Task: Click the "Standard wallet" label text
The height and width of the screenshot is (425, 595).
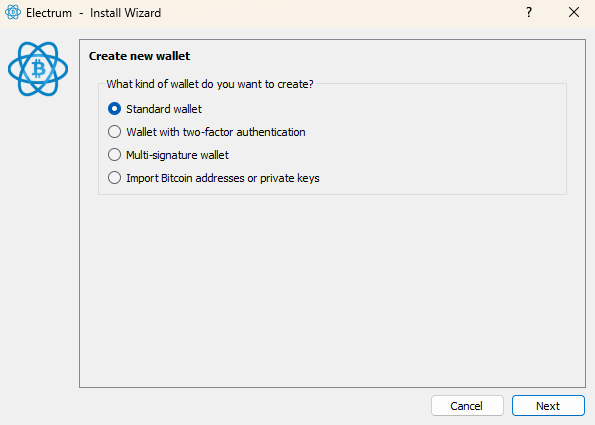Action: point(164,109)
